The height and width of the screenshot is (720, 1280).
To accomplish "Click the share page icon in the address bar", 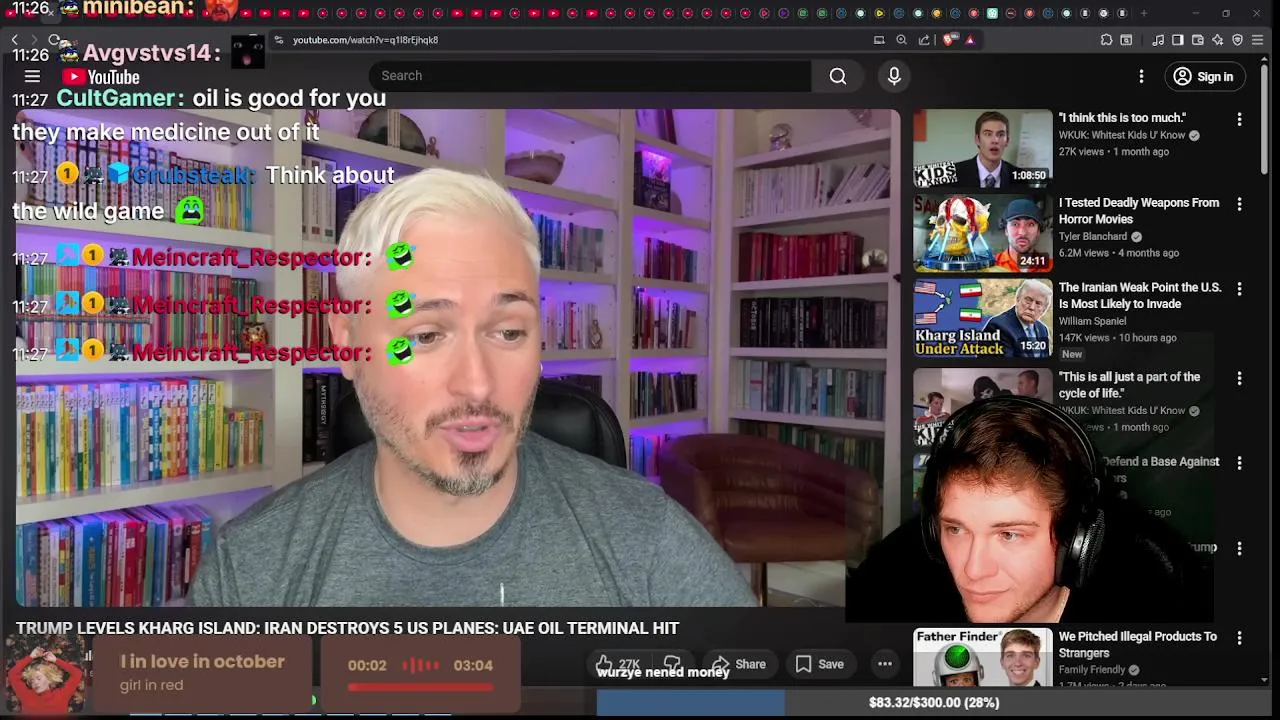I will (x=924, y=40).
